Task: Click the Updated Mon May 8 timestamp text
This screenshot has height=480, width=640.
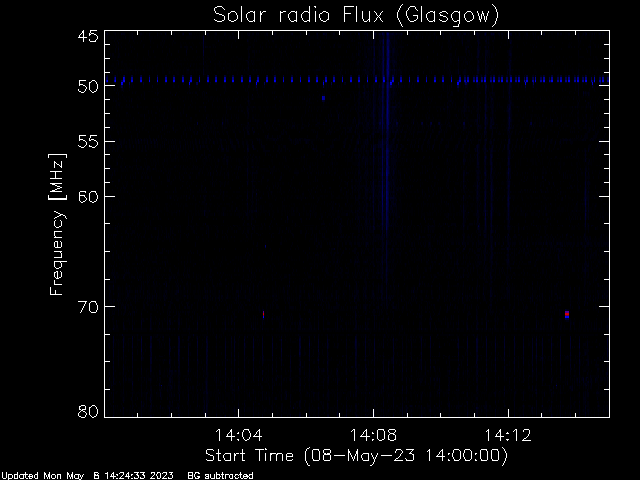Action: (x=87, y=476)
